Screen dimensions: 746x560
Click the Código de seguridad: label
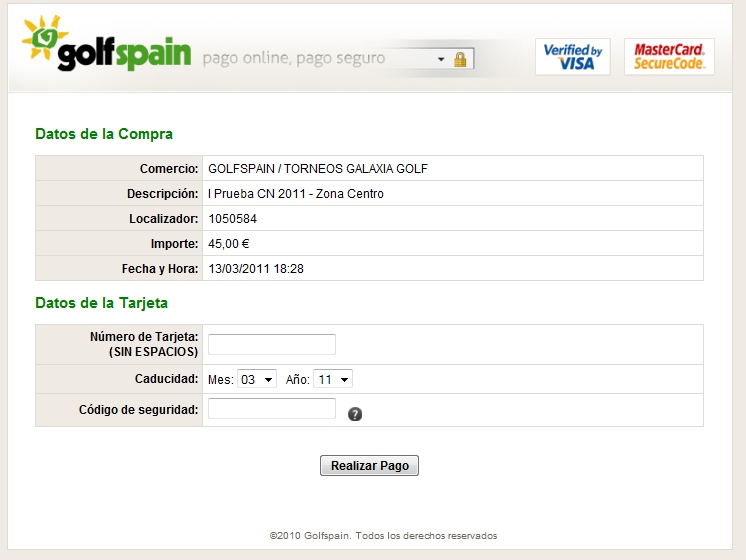click(138, 410)
